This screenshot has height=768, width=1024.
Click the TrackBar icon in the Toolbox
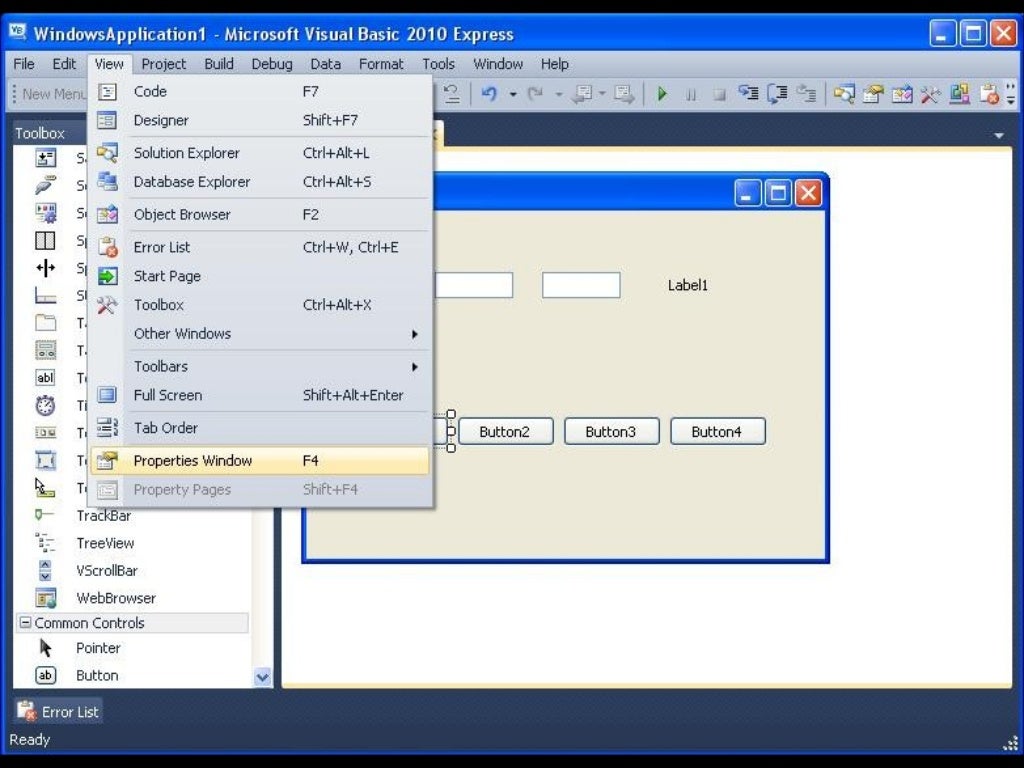44,515
